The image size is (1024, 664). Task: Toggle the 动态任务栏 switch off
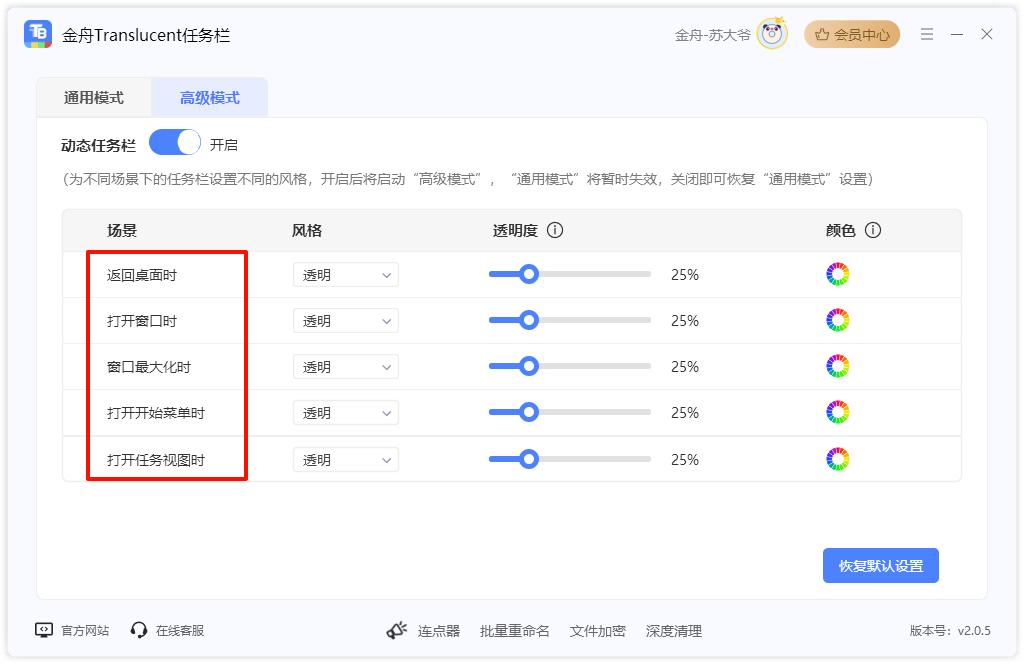pos(175,143)
